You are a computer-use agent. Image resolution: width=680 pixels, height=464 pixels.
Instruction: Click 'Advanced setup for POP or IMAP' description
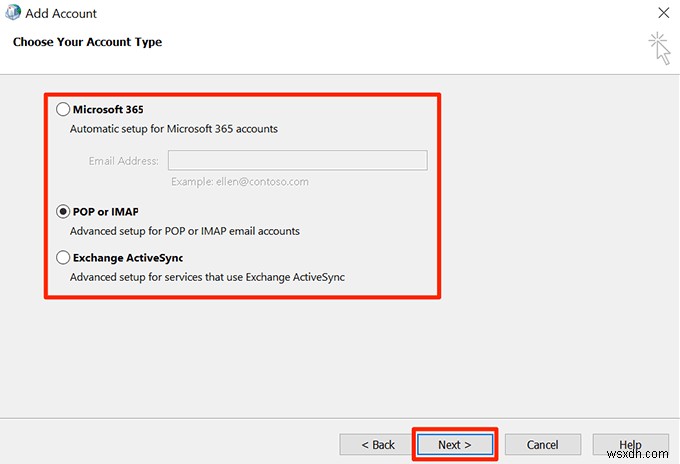click(x=185, y=231)
